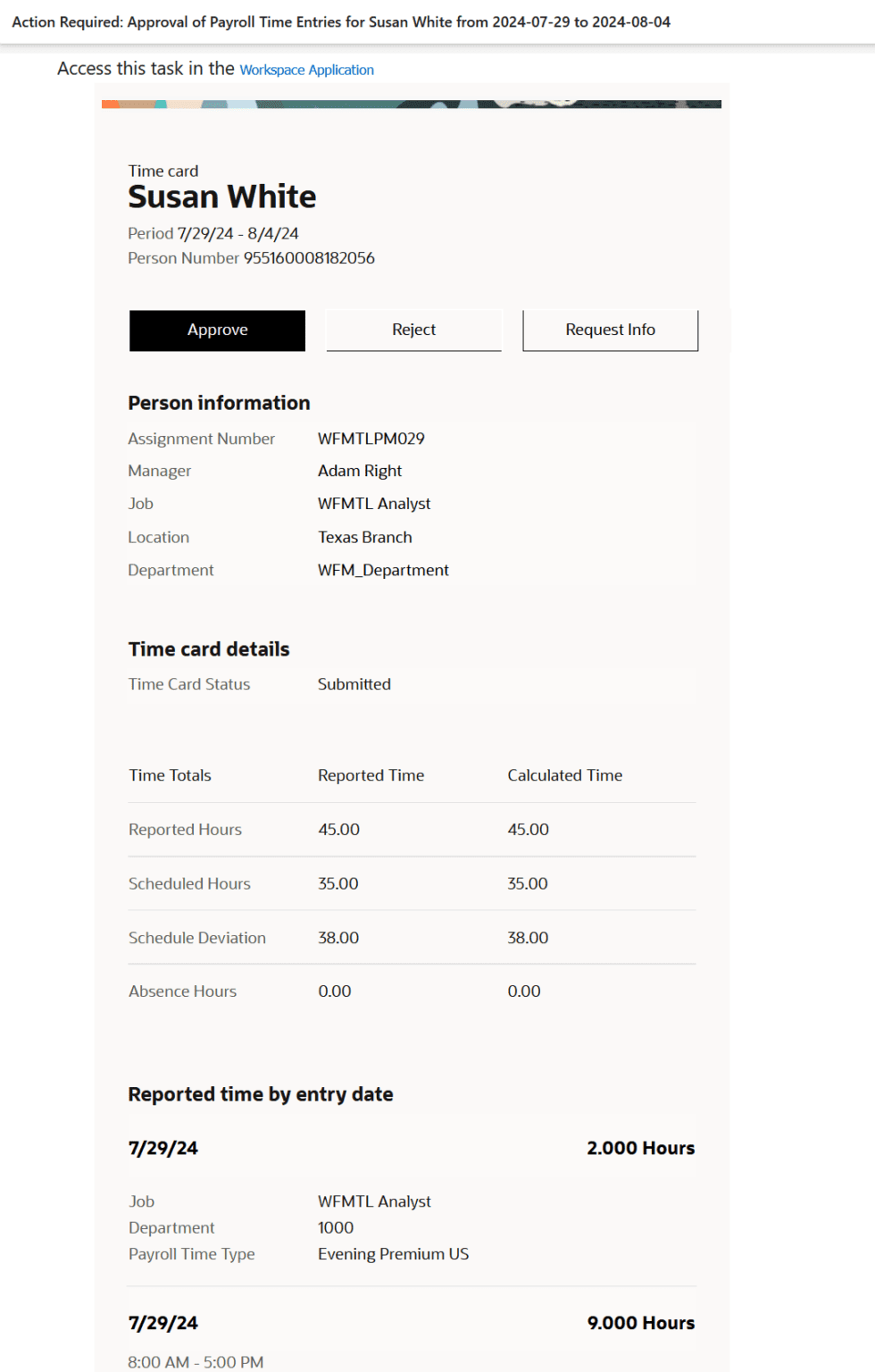Click the Texas Branch location value
This screenshot has height=1372, width=875.
[x=364, y=537]
